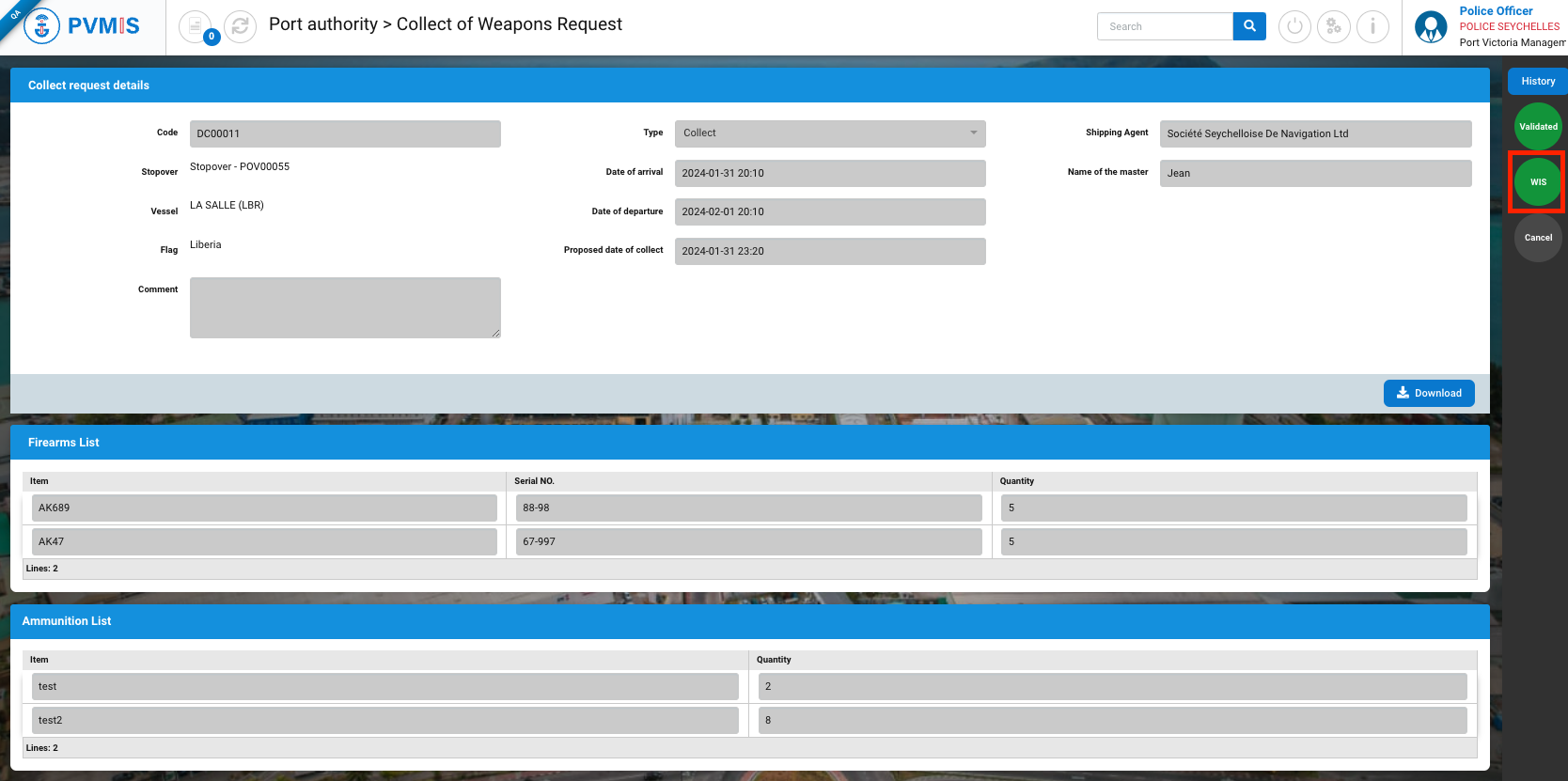Open the settings gears icon
This screenshot has height=781, width=1568.
(1333, 26)
